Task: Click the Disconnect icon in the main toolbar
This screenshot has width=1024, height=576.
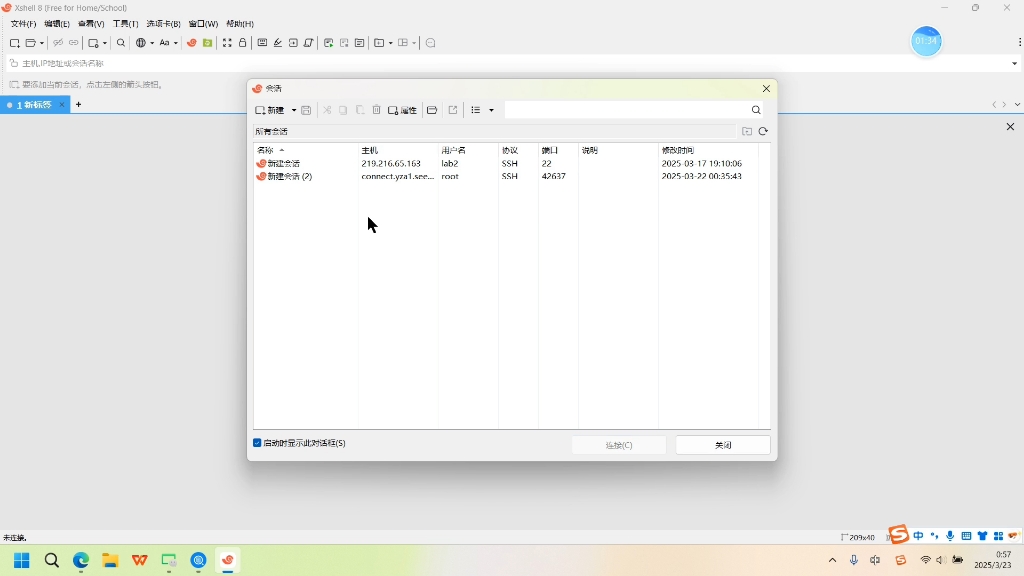Action: click(x=58, y=43)
